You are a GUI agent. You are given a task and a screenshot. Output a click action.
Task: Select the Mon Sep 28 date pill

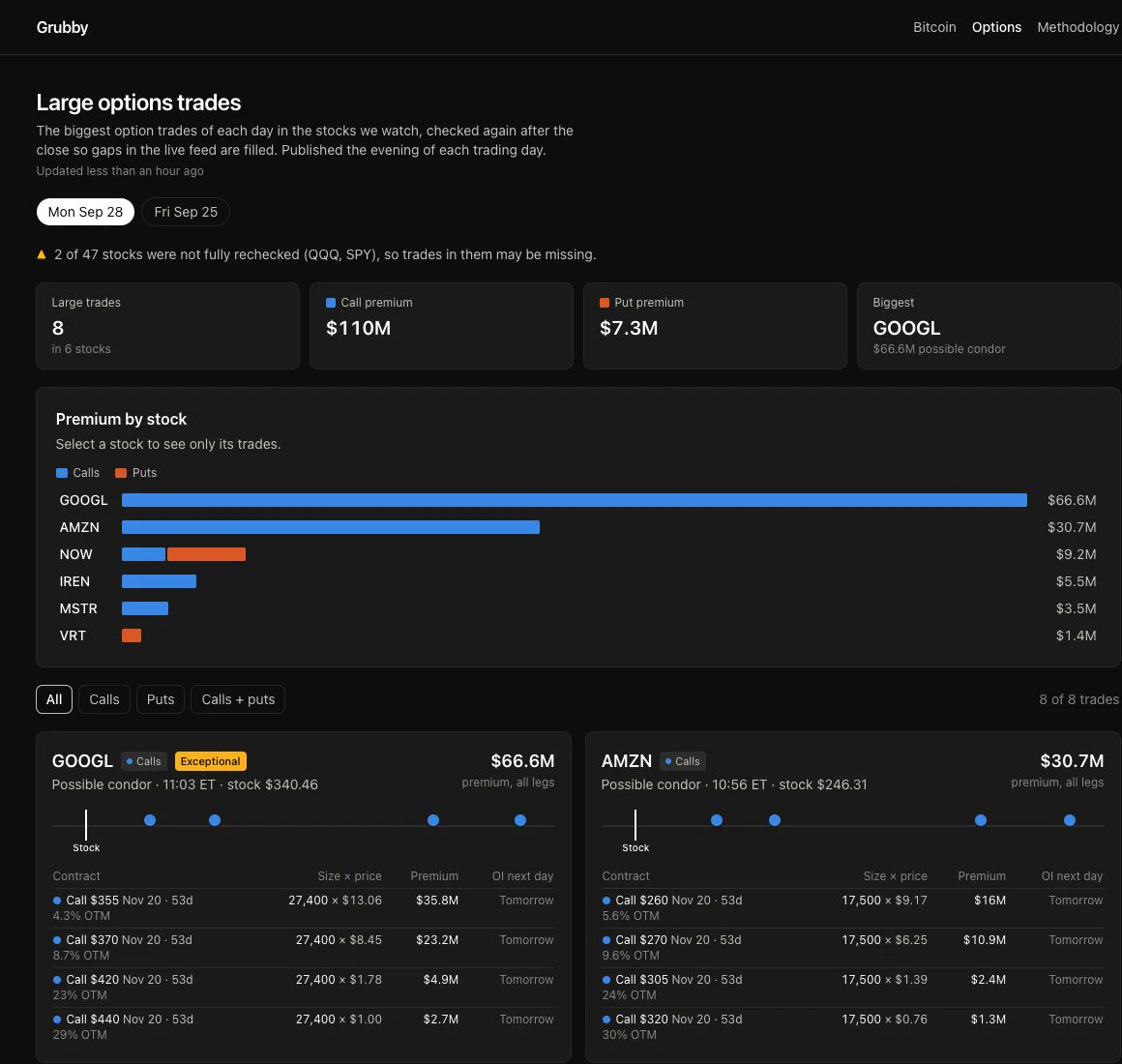(x=85, y=212)
